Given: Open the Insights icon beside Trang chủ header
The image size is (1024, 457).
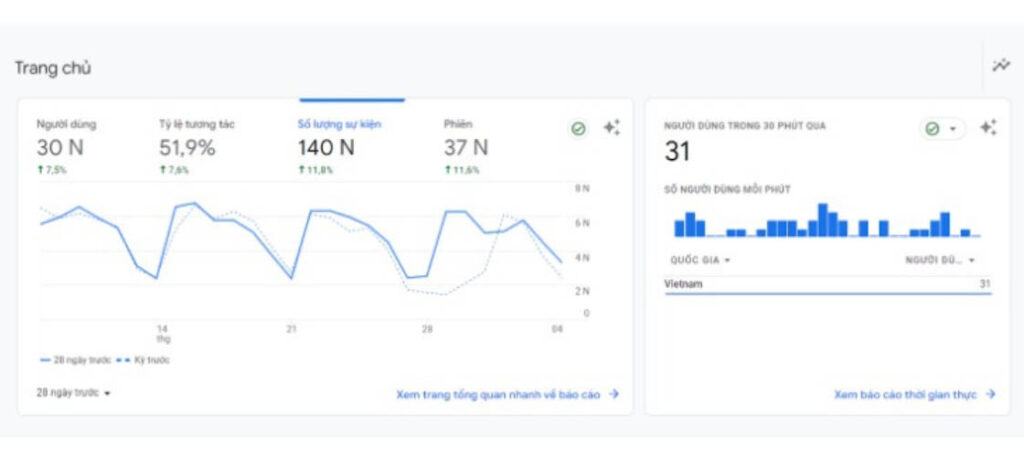Looking at the screenshot, I should (x=1000, y=66).
